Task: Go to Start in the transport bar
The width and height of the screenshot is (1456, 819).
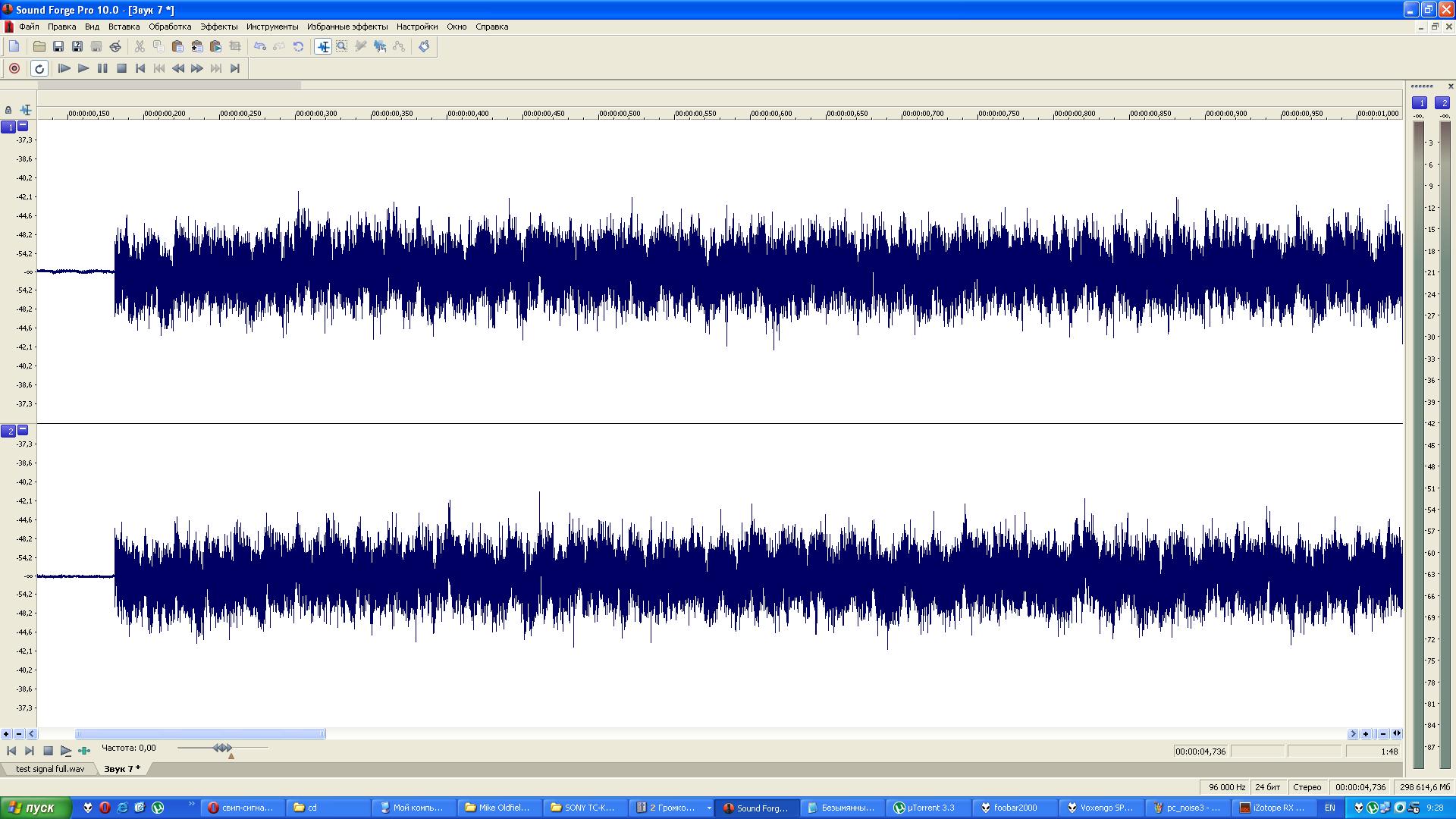Action: [x=140, y=68]
